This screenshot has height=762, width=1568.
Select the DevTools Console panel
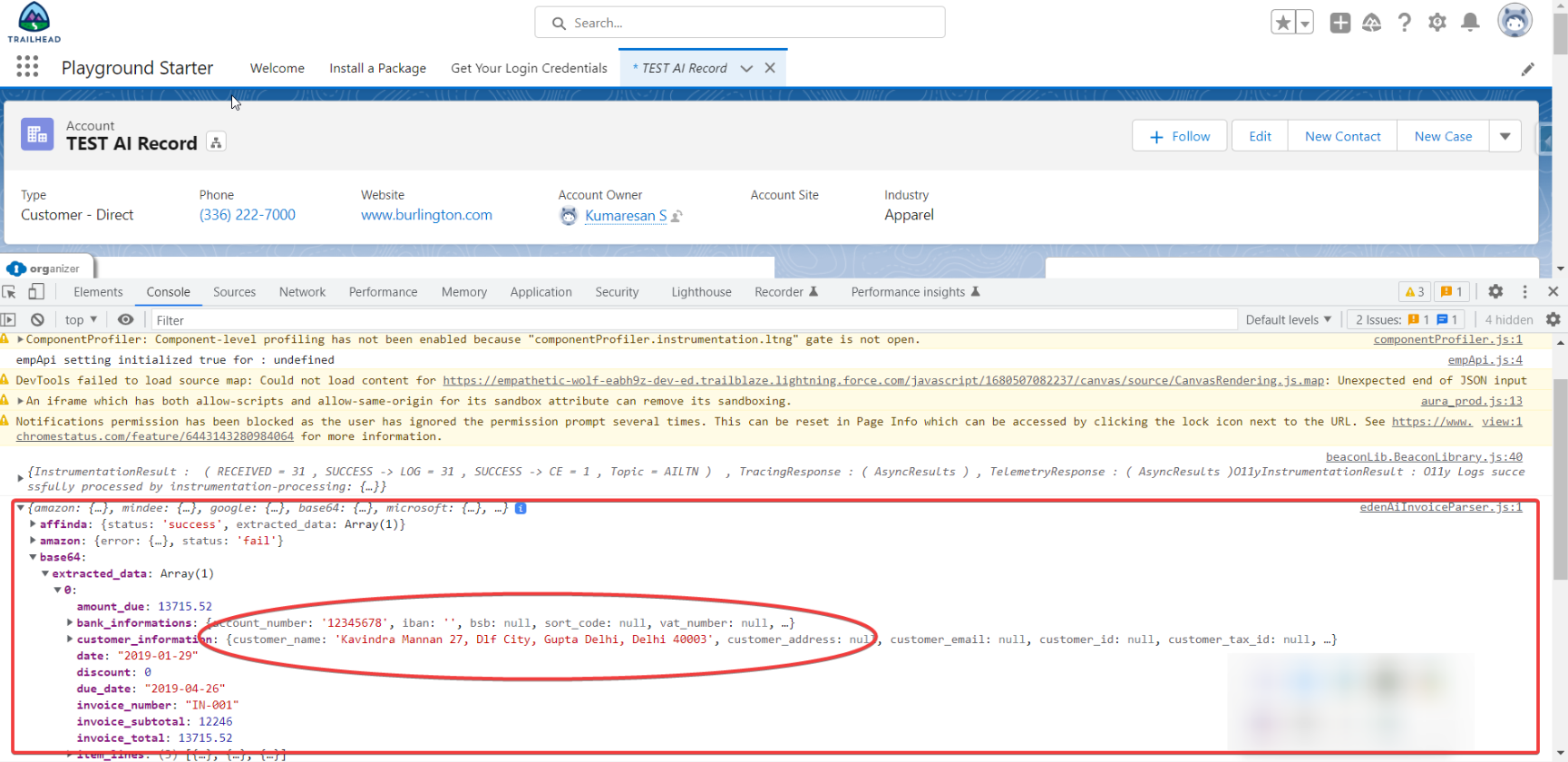point(169,292)
